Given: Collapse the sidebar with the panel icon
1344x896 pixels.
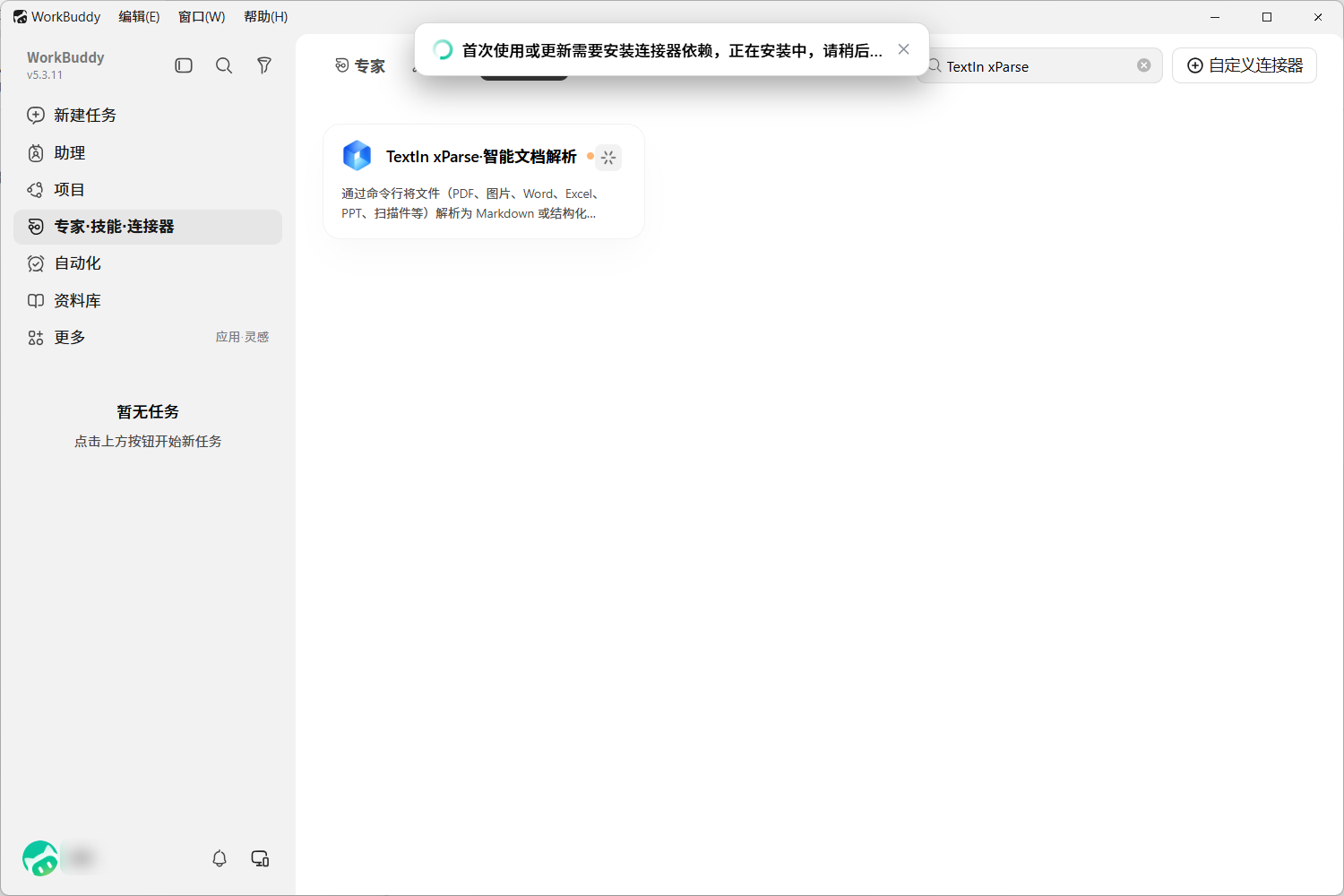Looking at the screenshot, I should [x=184, y=65].
